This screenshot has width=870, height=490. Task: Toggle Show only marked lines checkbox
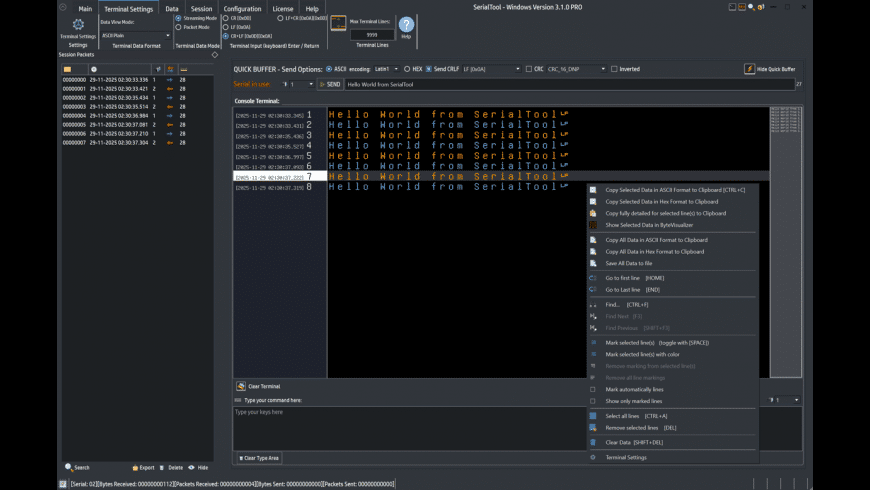pyautogui.click(x=593, y=401)
